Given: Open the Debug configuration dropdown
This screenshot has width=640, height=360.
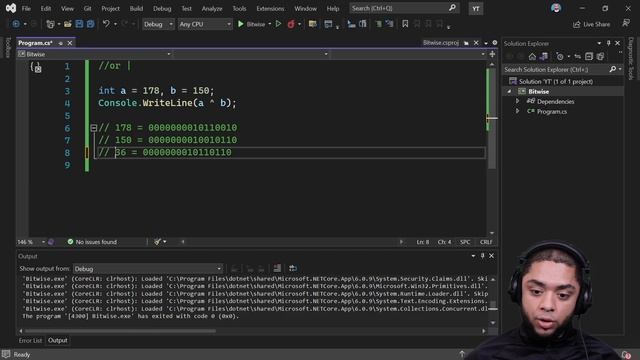Looking at the screenshot, I should 158,24.
